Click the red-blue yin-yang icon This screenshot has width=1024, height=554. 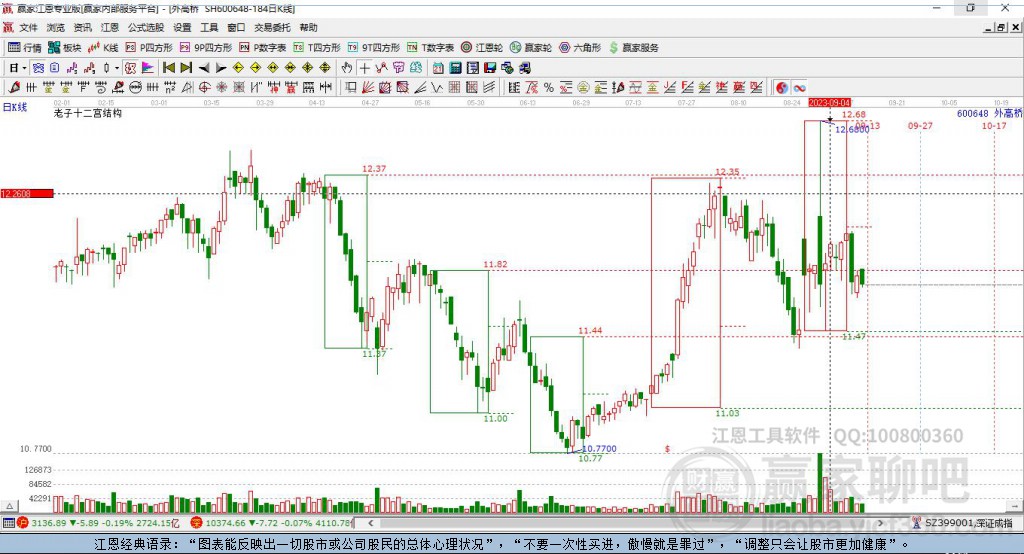point(782,88)
